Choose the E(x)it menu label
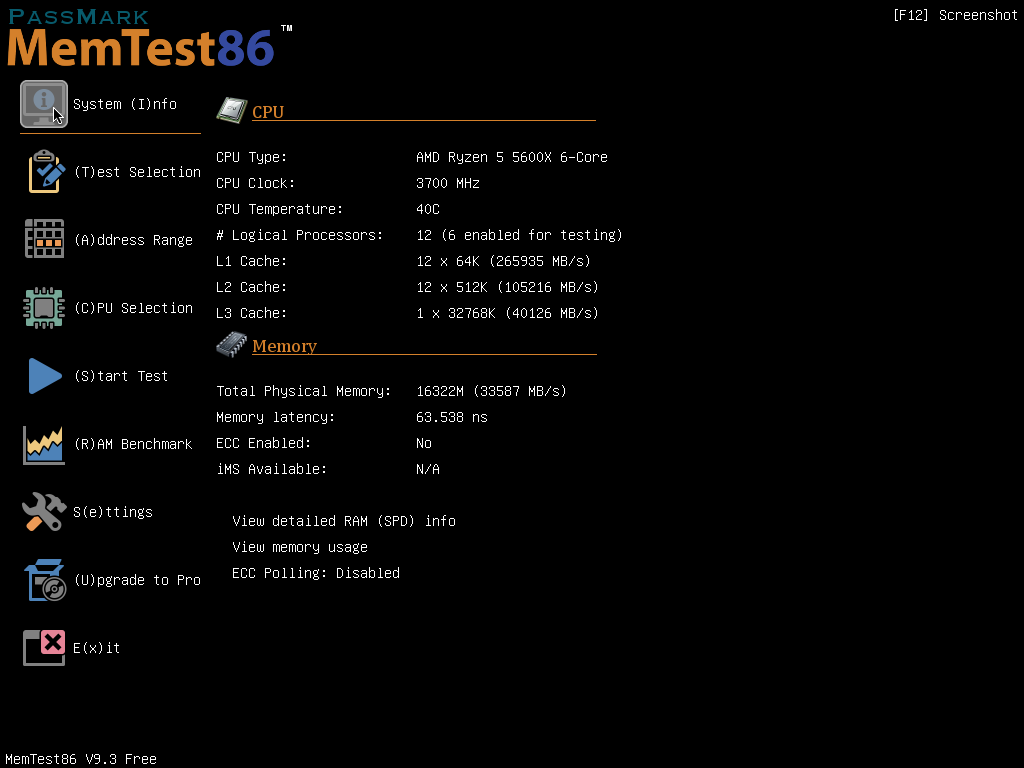The image size is (1024, 768). click(x=97, y=648)
